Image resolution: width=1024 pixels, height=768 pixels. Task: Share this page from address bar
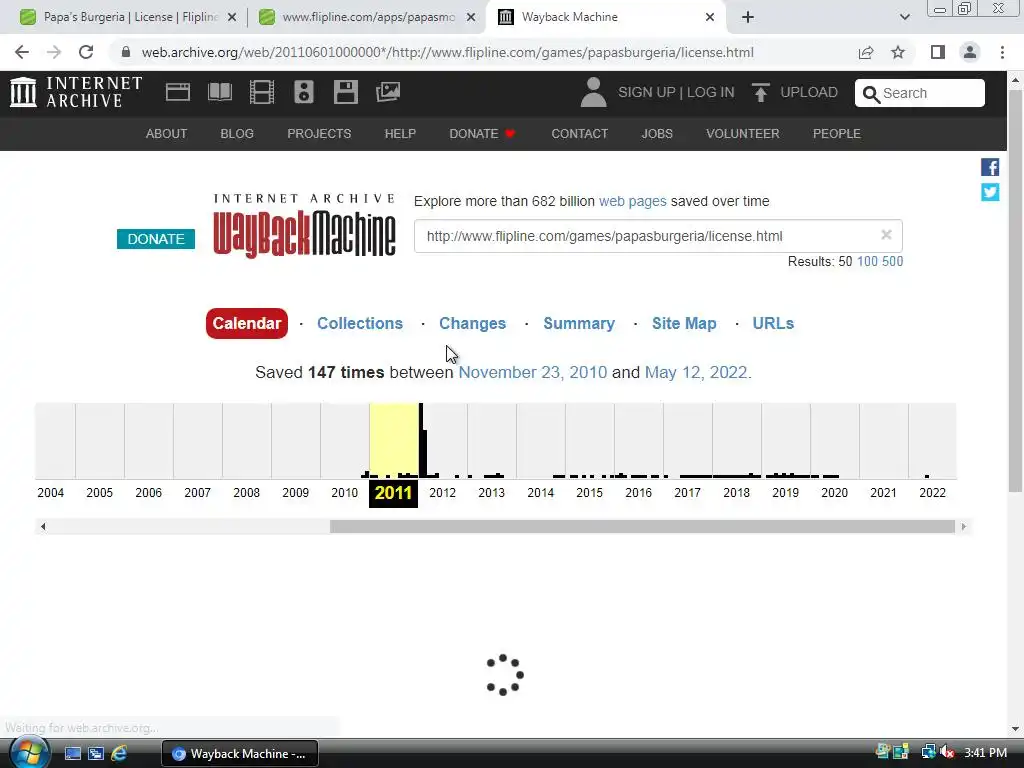click(866, 52)
